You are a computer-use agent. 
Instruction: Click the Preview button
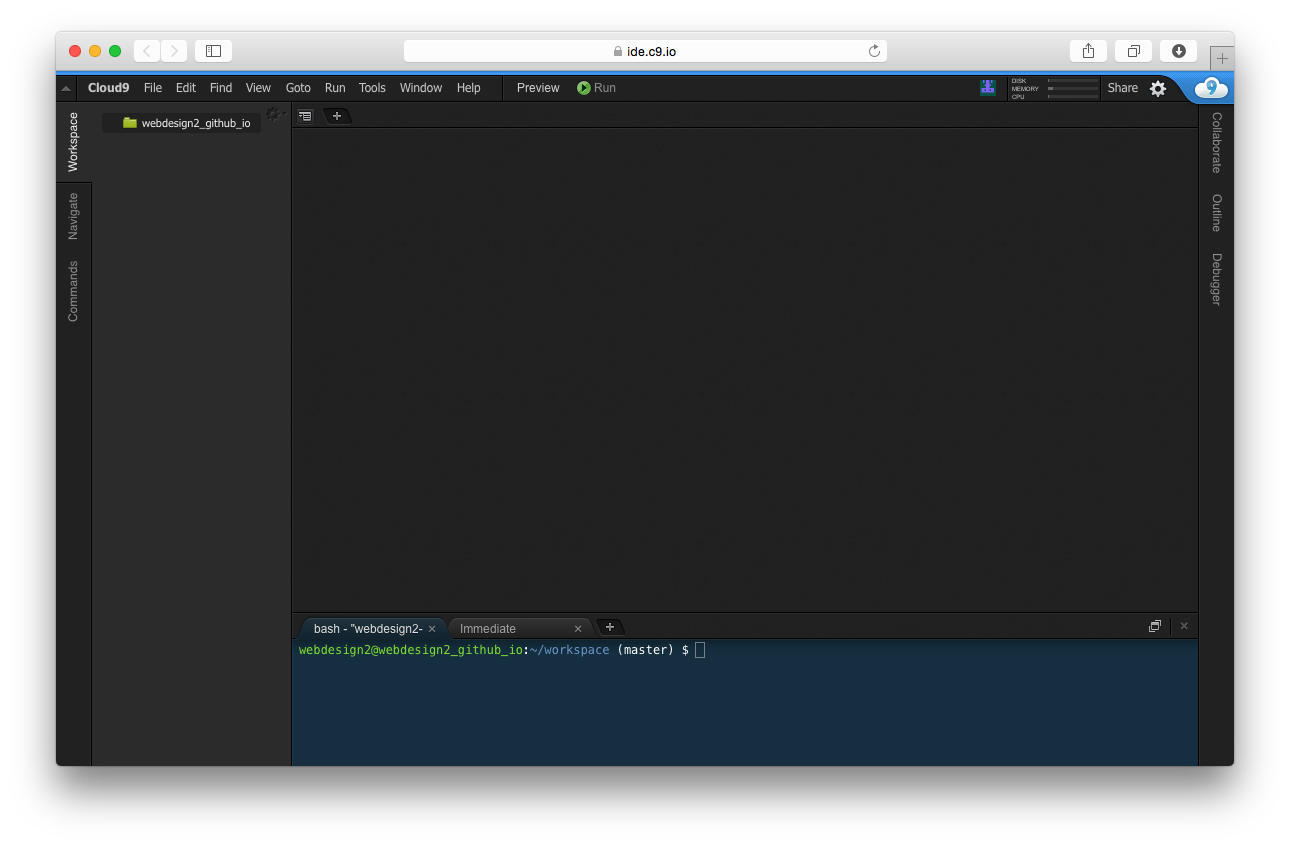click(538, 88)
